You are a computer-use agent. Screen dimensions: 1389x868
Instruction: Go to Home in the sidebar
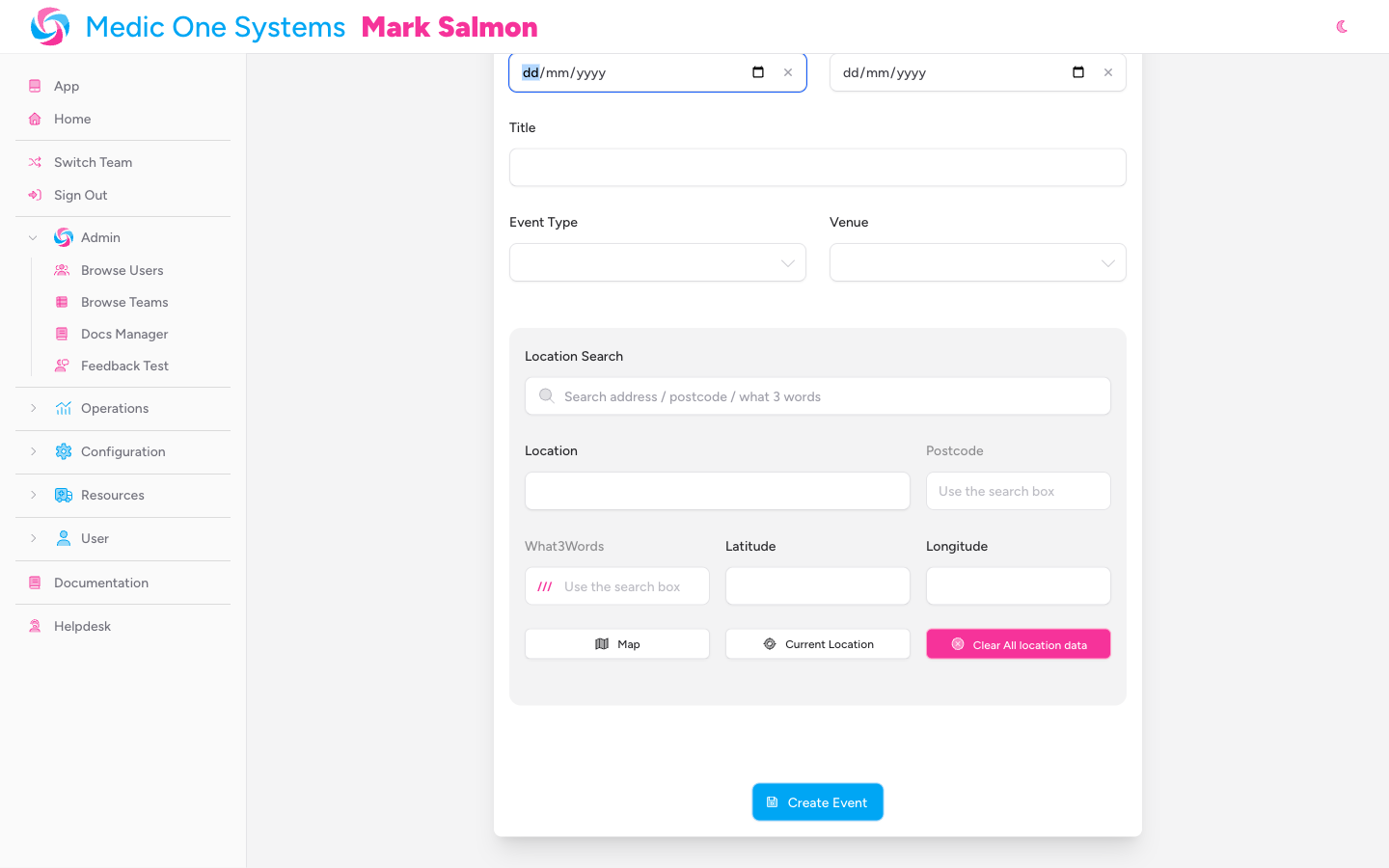point(72,119)
